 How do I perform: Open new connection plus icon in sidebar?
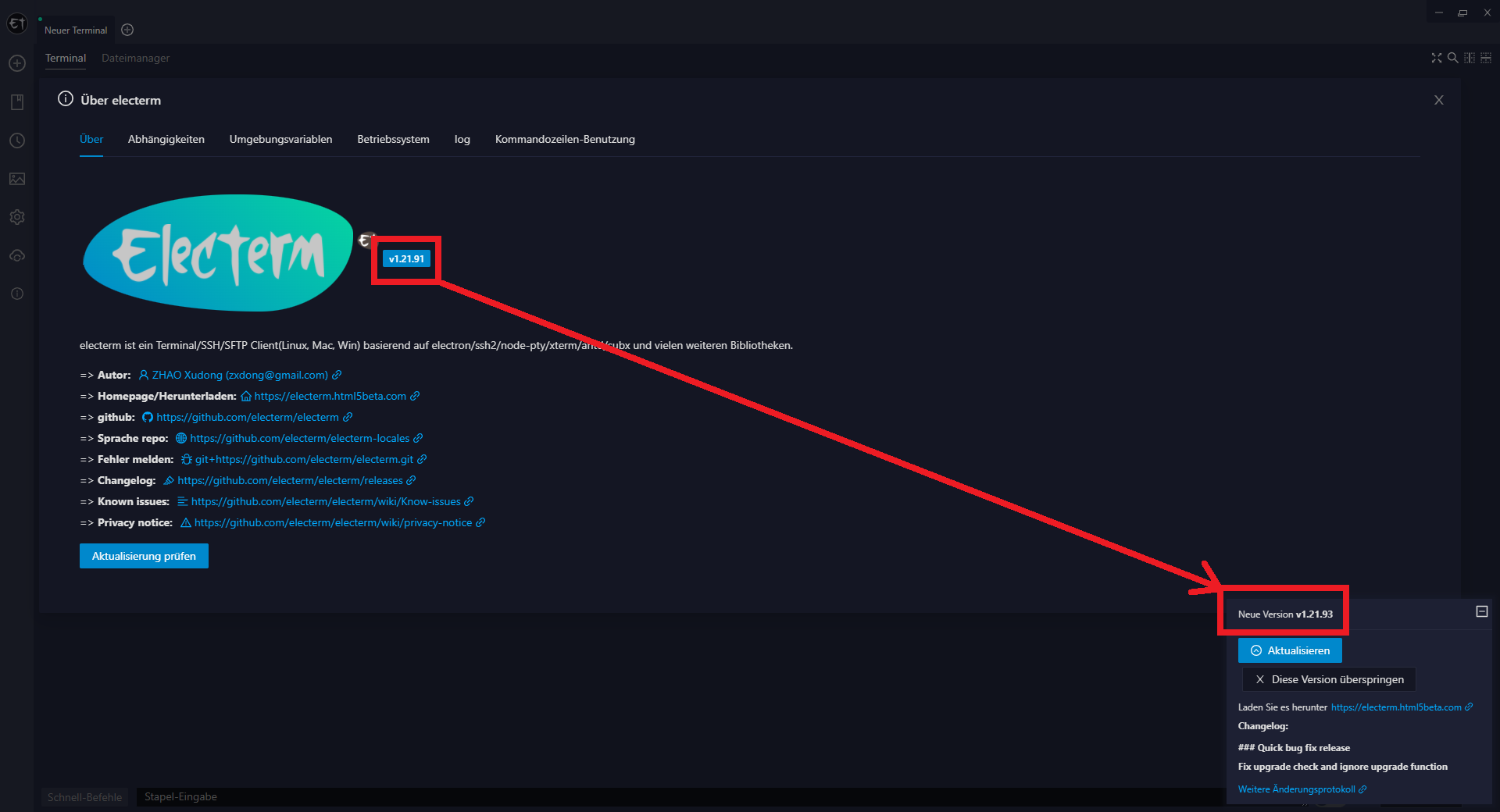(x=17, y=63)
